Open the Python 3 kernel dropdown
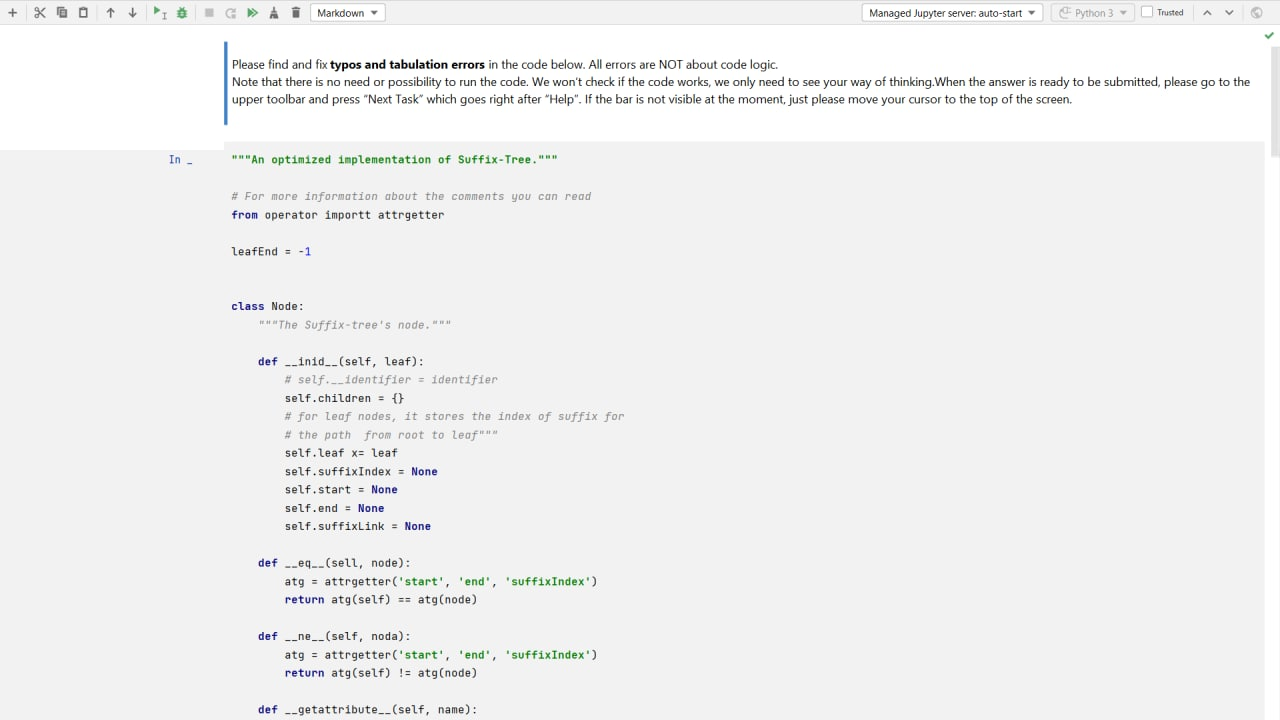The image size is (1280, 720). (x=1093, y=13)
